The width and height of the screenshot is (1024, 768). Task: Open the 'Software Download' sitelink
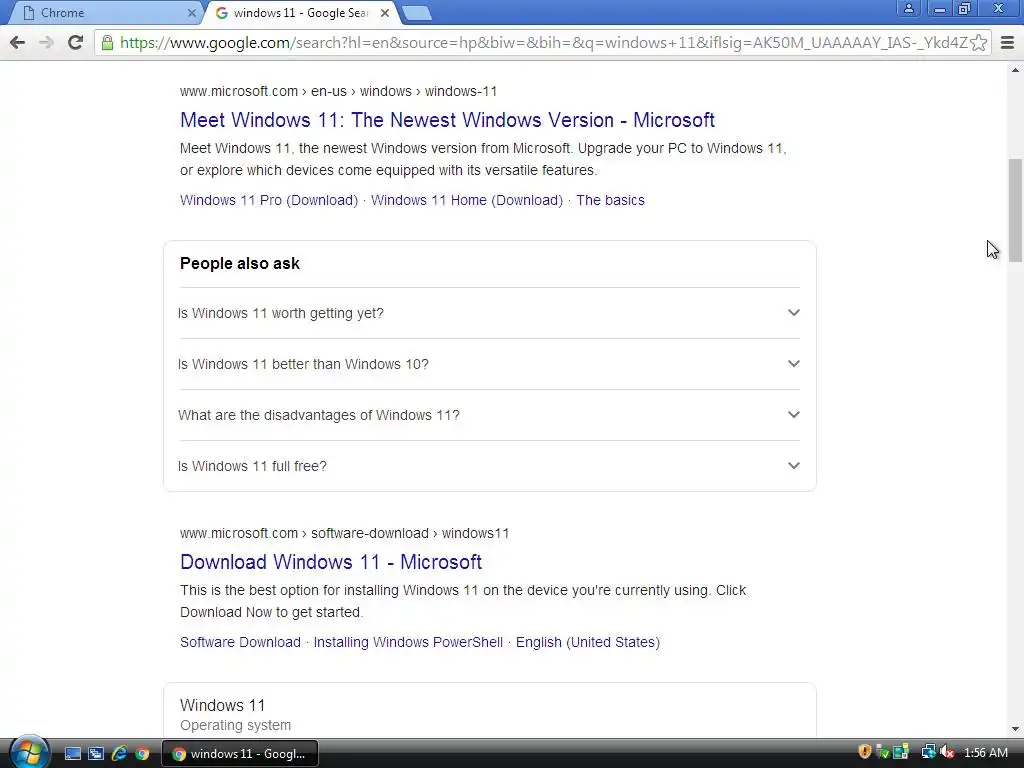[x=240, y=643]
